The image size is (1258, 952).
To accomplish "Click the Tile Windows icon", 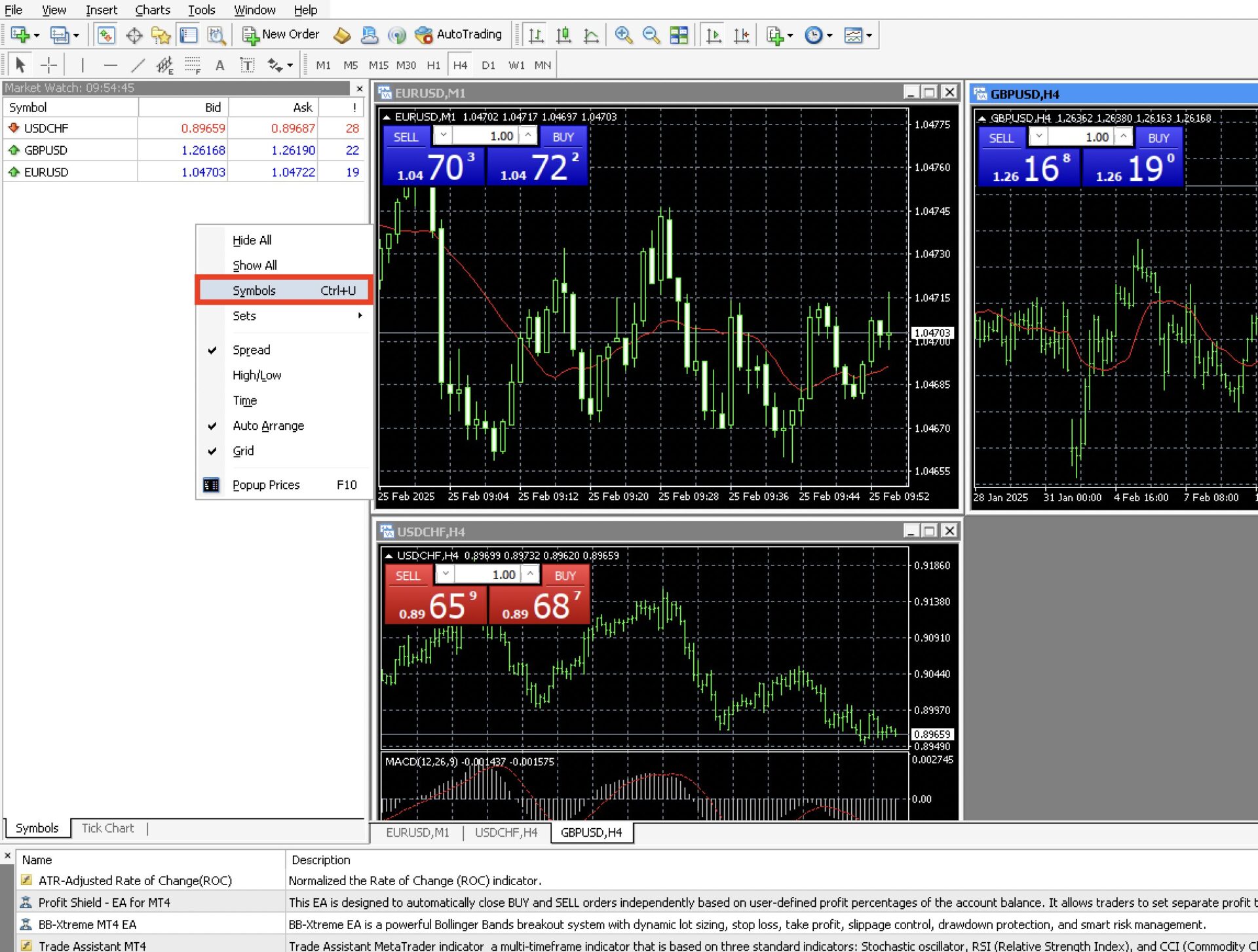I will 679,35.
